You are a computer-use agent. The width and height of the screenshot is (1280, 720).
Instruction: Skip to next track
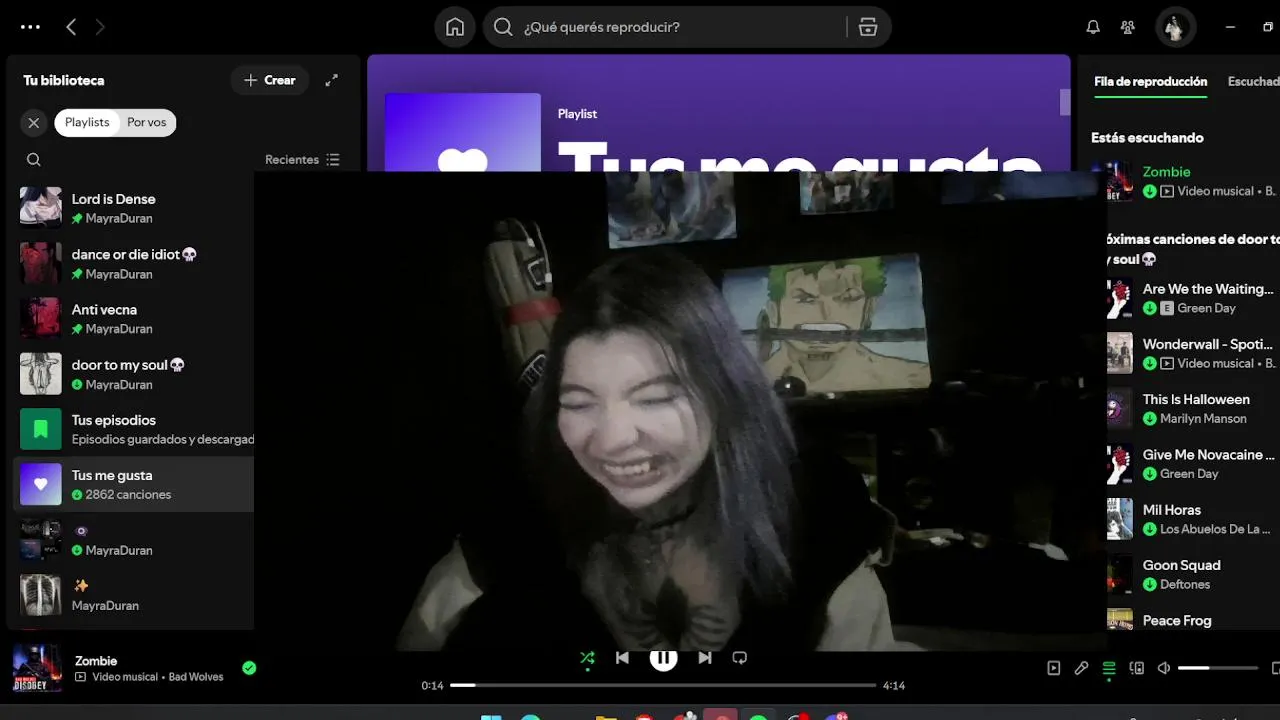(x=705, y=658)
